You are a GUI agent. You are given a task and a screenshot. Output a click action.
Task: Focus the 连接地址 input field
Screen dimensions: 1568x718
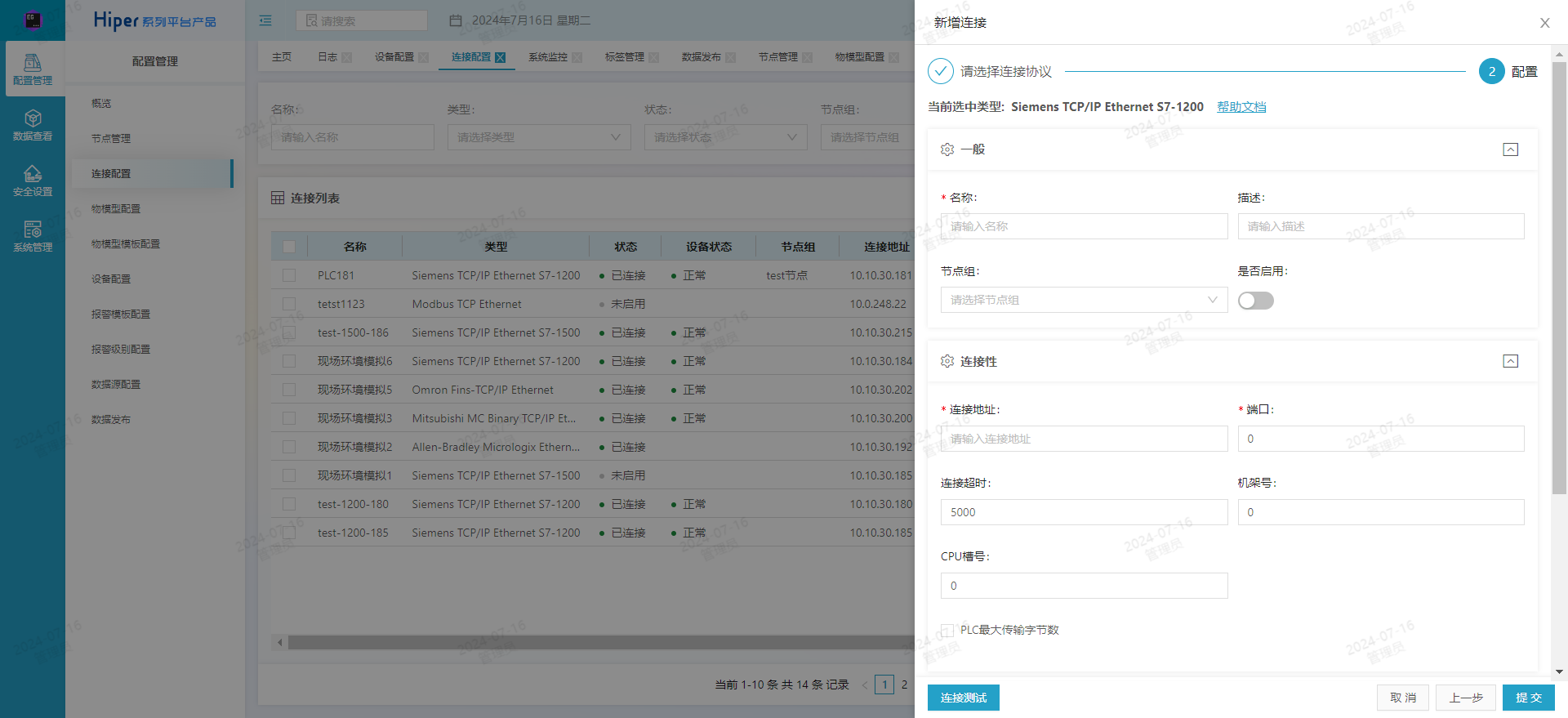(x=1084, y=439)
